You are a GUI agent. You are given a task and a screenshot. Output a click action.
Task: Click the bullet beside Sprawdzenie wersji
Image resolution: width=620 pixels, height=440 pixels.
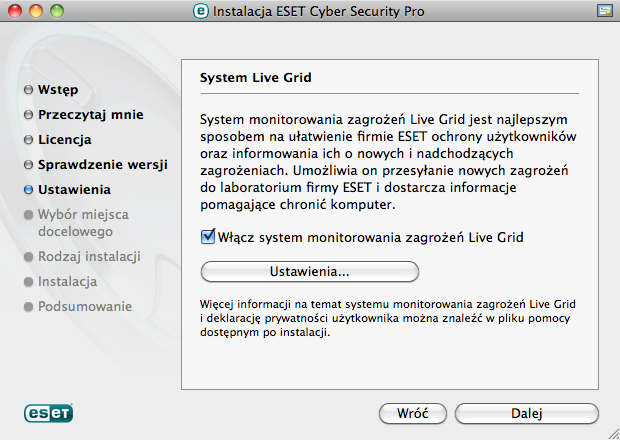point(28,165)
